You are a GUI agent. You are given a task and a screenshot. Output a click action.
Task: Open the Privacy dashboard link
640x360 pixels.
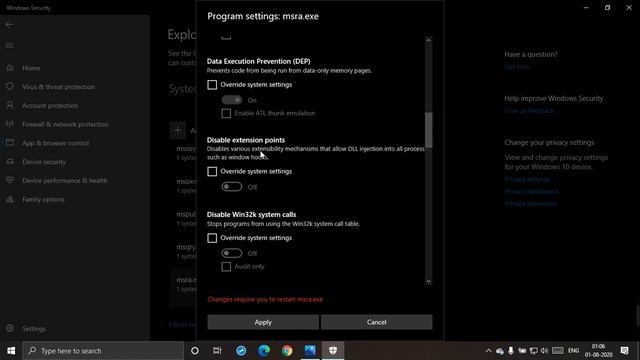[x=531, y=191]
